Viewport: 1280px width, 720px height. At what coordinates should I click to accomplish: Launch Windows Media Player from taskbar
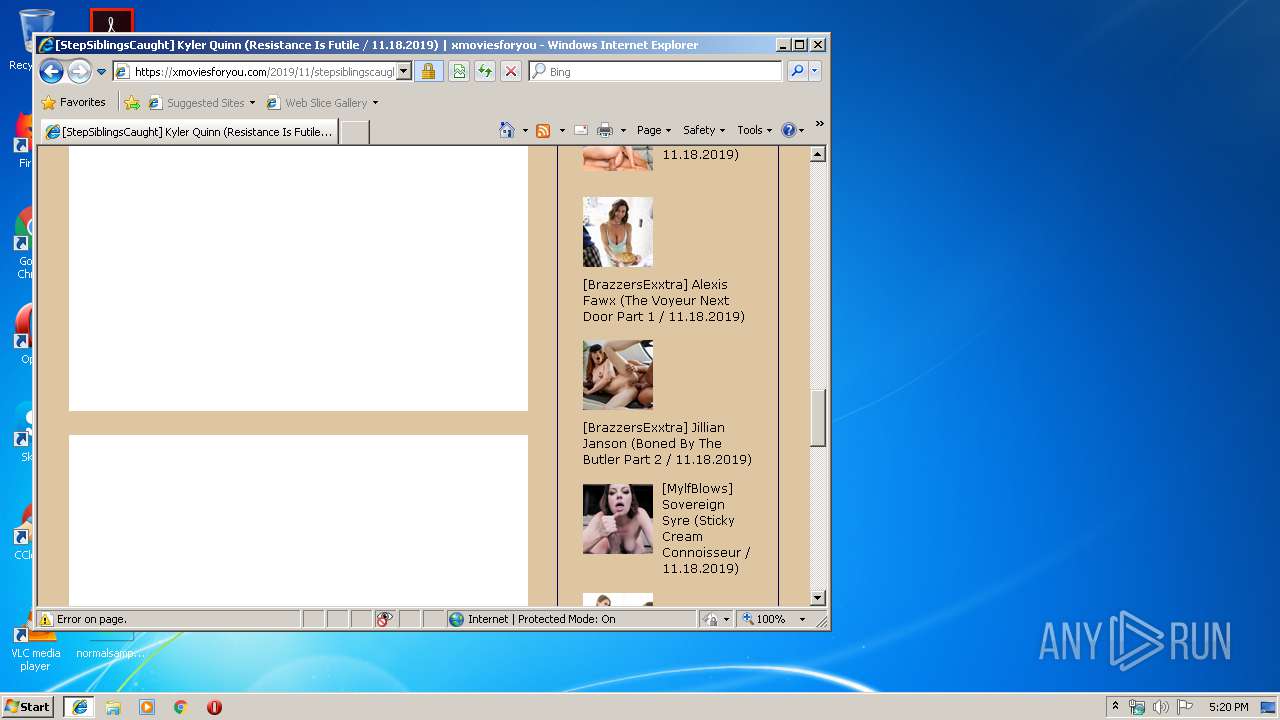pos(147,706)
